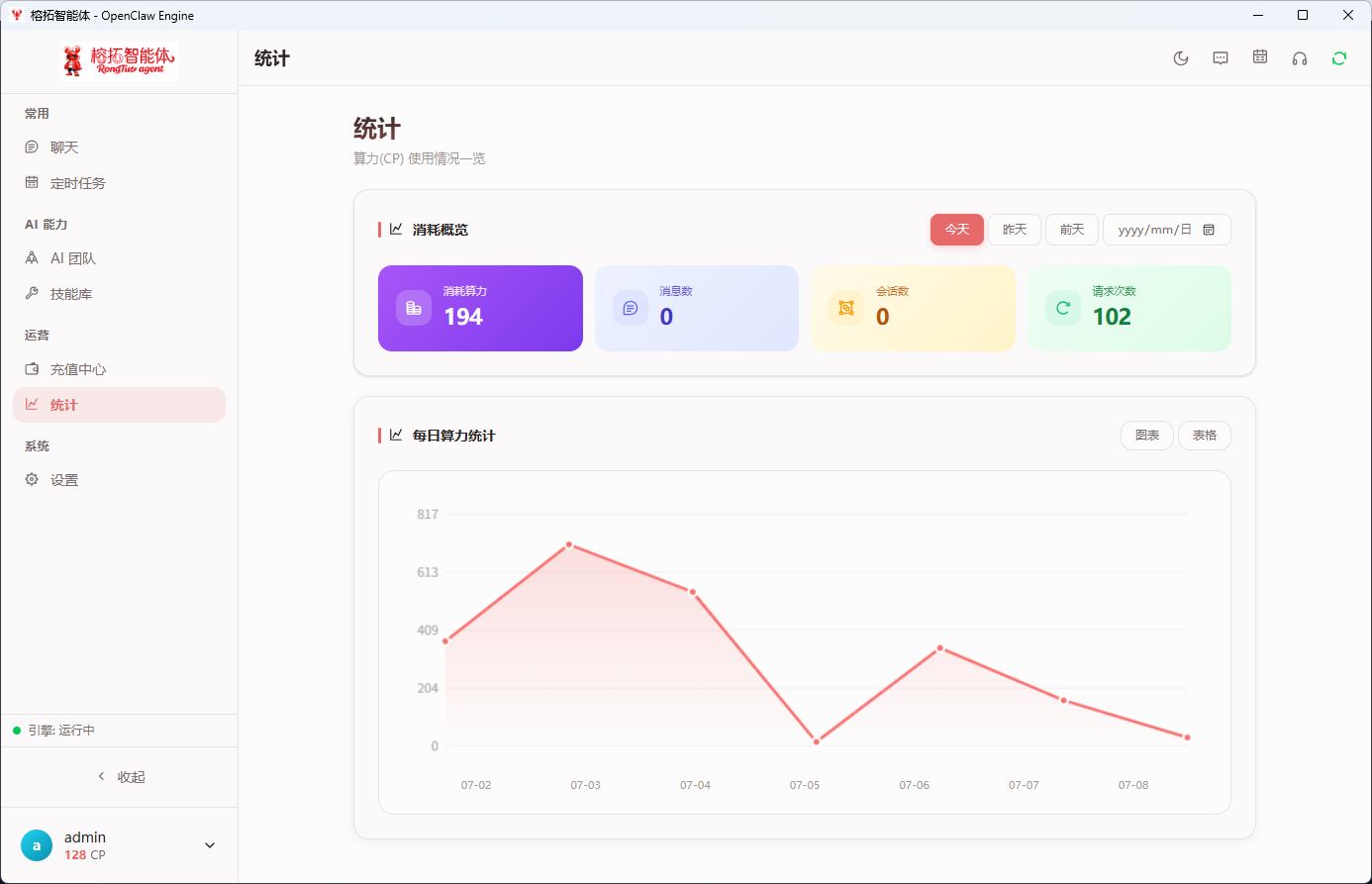Open the 技能库 section
This screenshot has height=884, width=1372.
tap(119, 294)
